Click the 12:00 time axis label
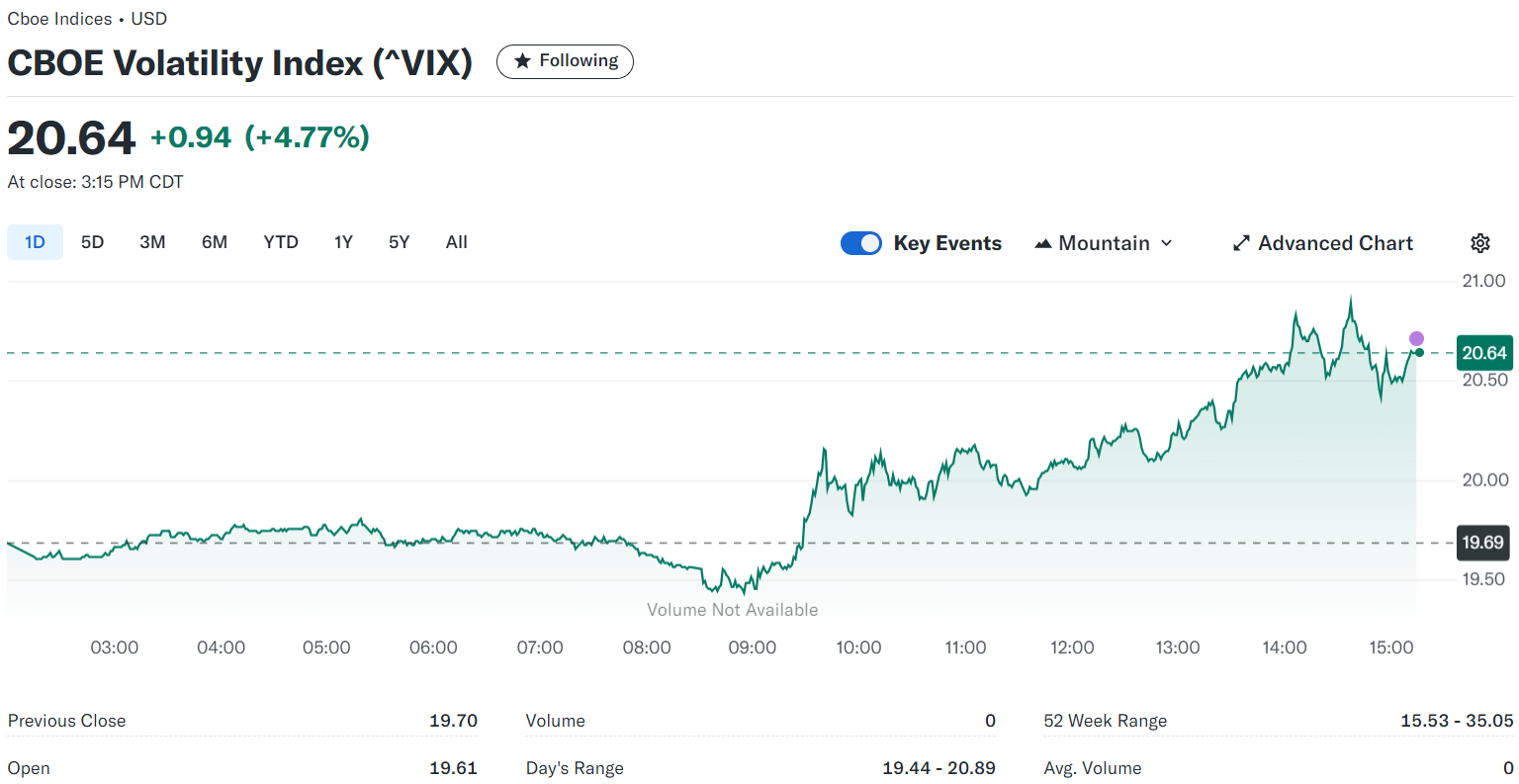The width and height of the screenshot is (1519, 784). coord(1072,648)
